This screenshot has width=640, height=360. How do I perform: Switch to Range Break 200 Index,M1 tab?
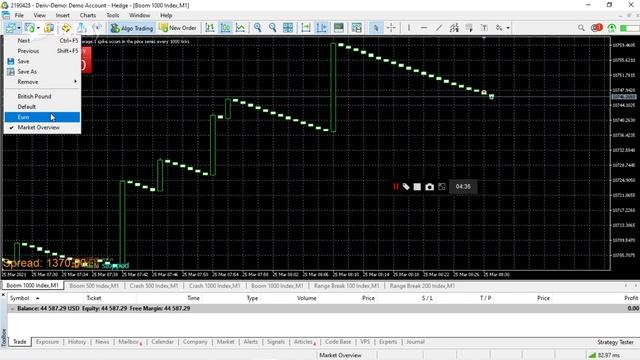pyautogui.click(x=422, y=286)
